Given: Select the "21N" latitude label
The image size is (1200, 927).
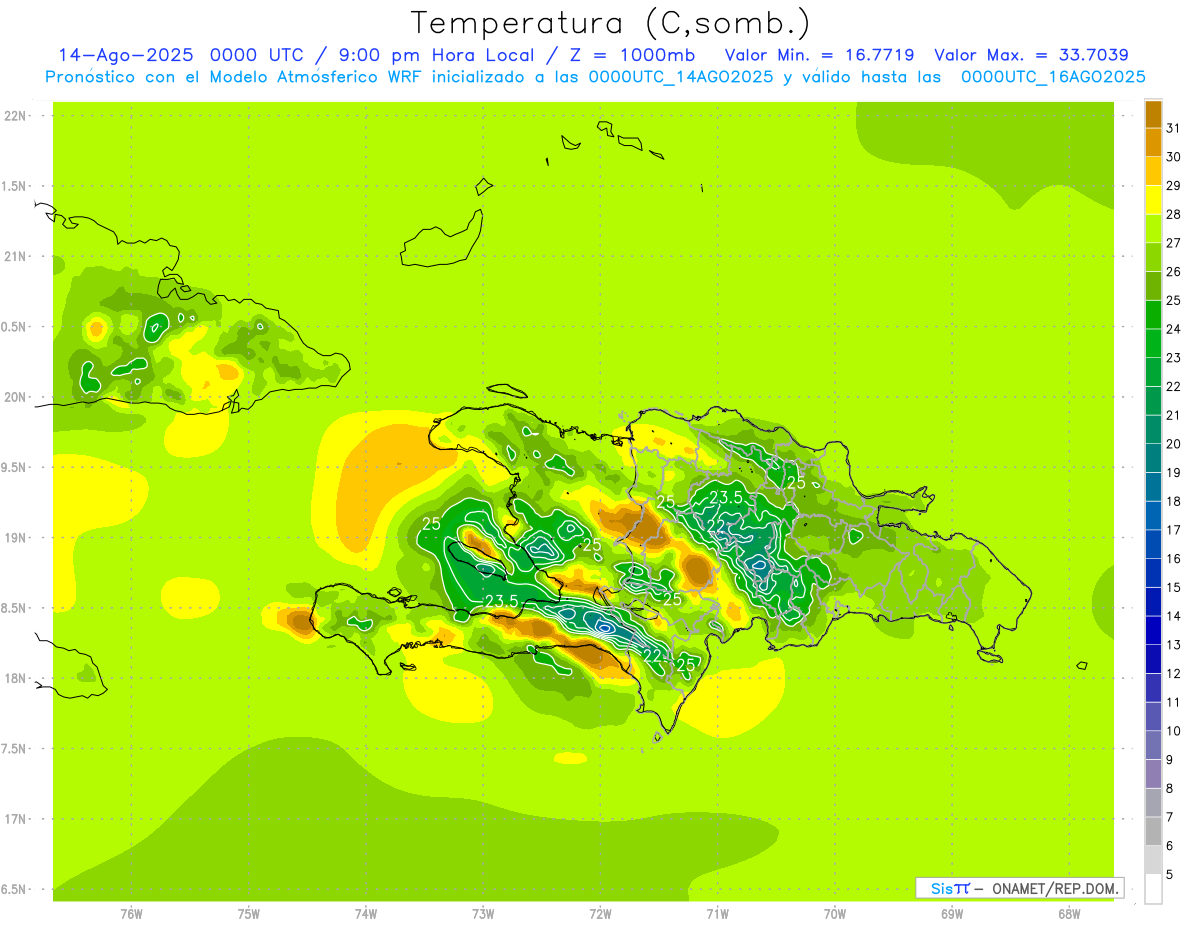Looking at the screenshot, I should coord(15,257).
